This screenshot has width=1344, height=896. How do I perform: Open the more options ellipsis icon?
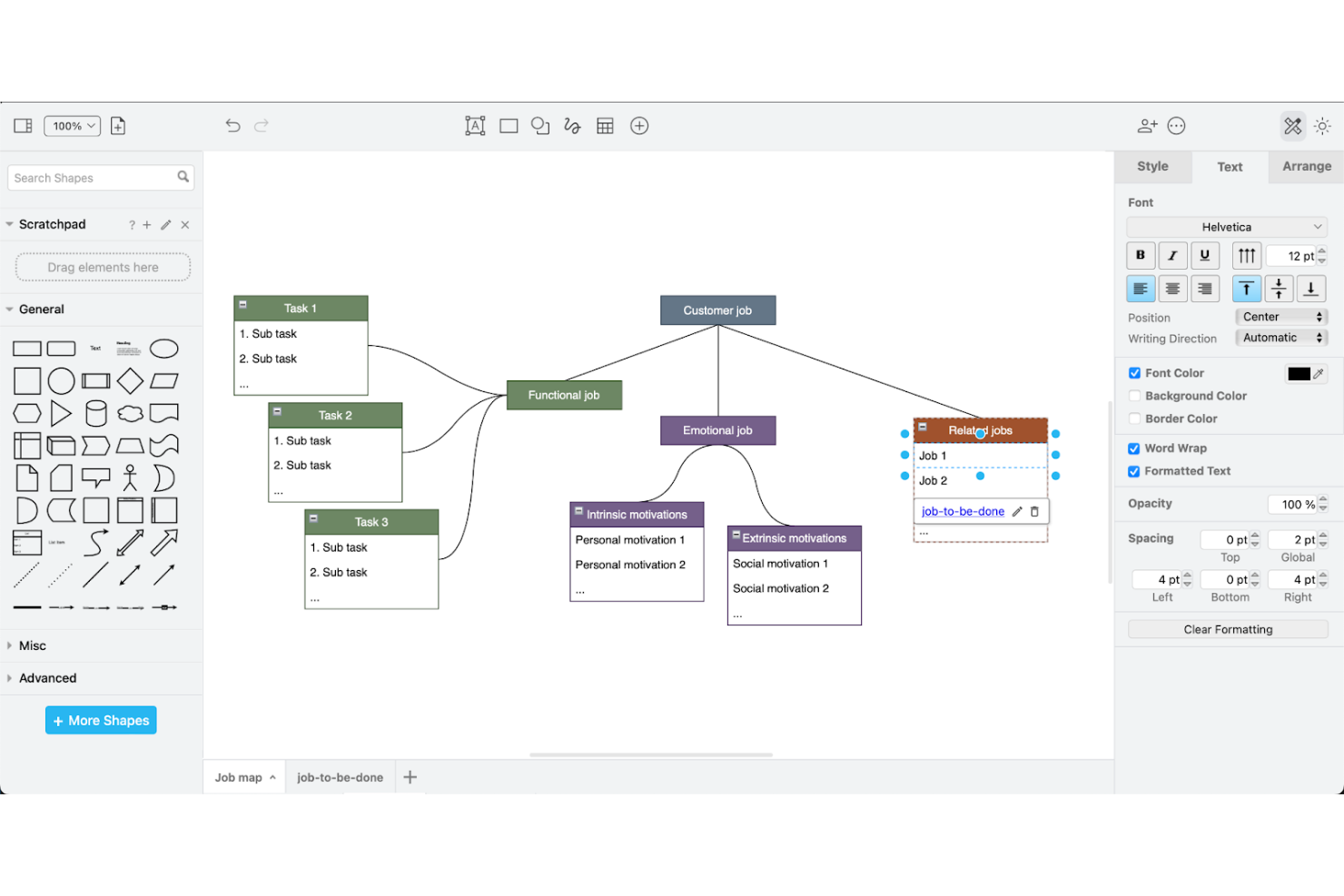click(1177, 126)
